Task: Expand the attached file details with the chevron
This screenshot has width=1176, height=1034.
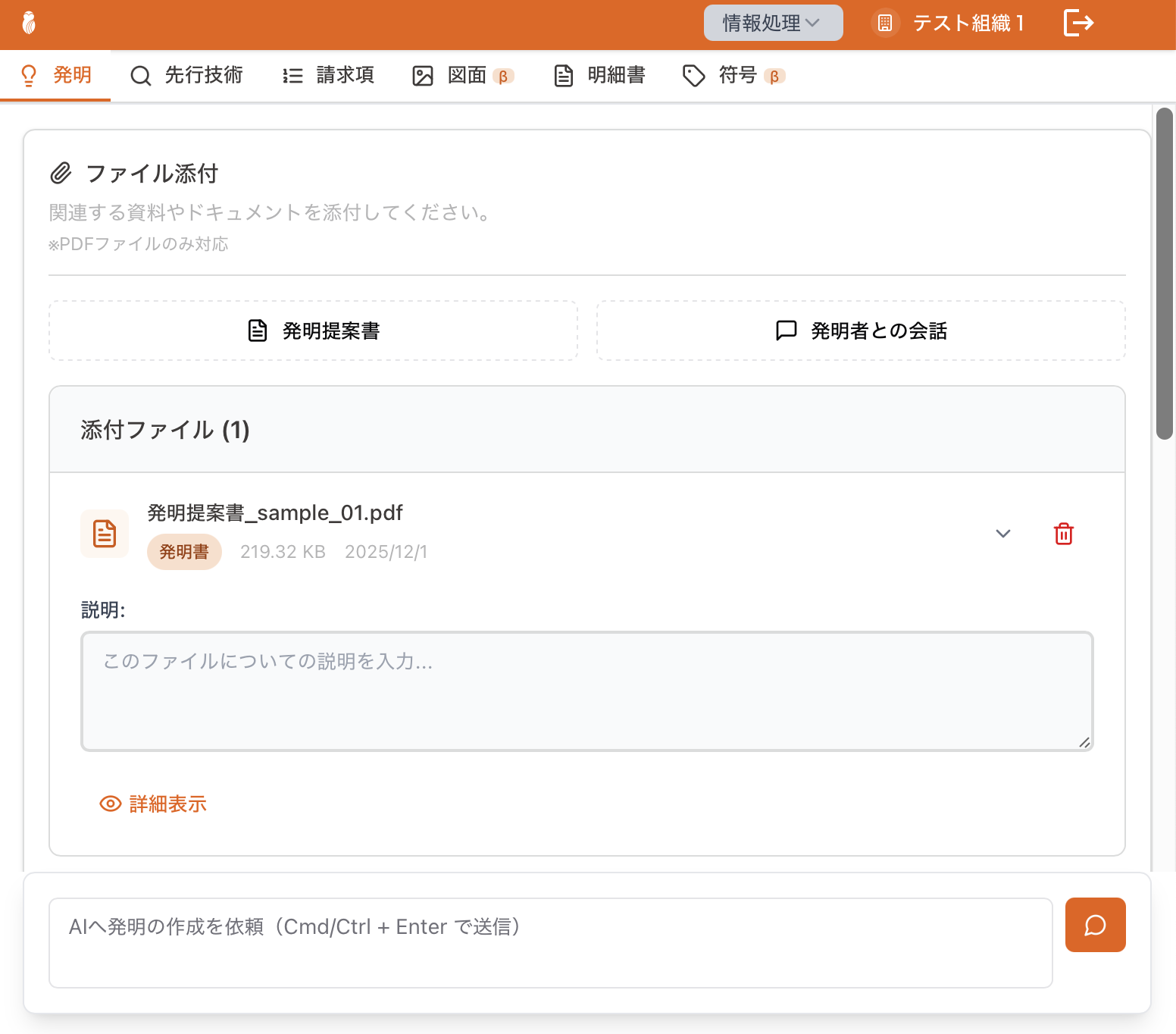Action: coord(1003,534)
